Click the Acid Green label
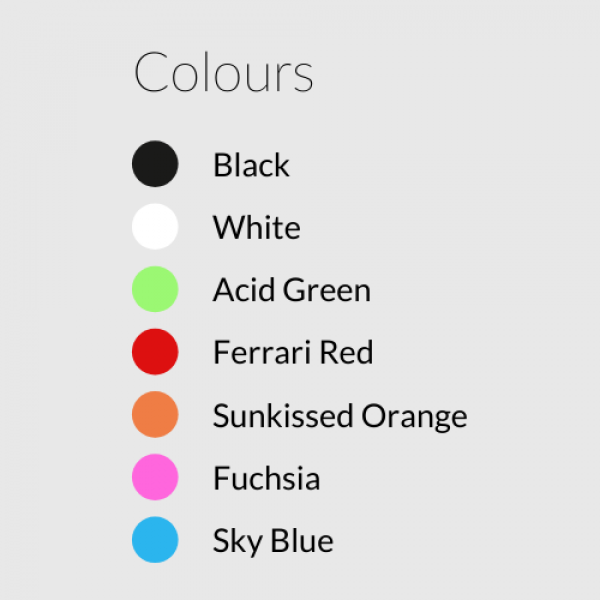Image resolution: width=600 pixels, height=600 pixels. [x=292, y=290]
